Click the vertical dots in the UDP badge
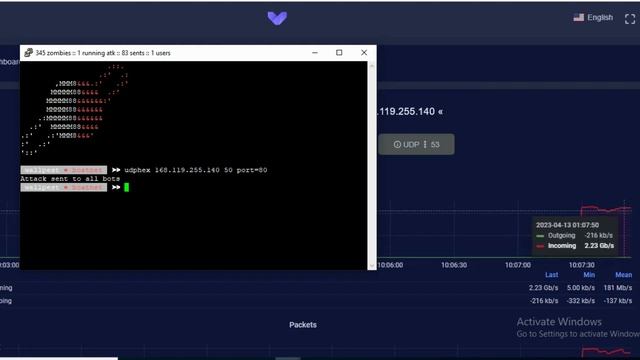 pos(425,144)
